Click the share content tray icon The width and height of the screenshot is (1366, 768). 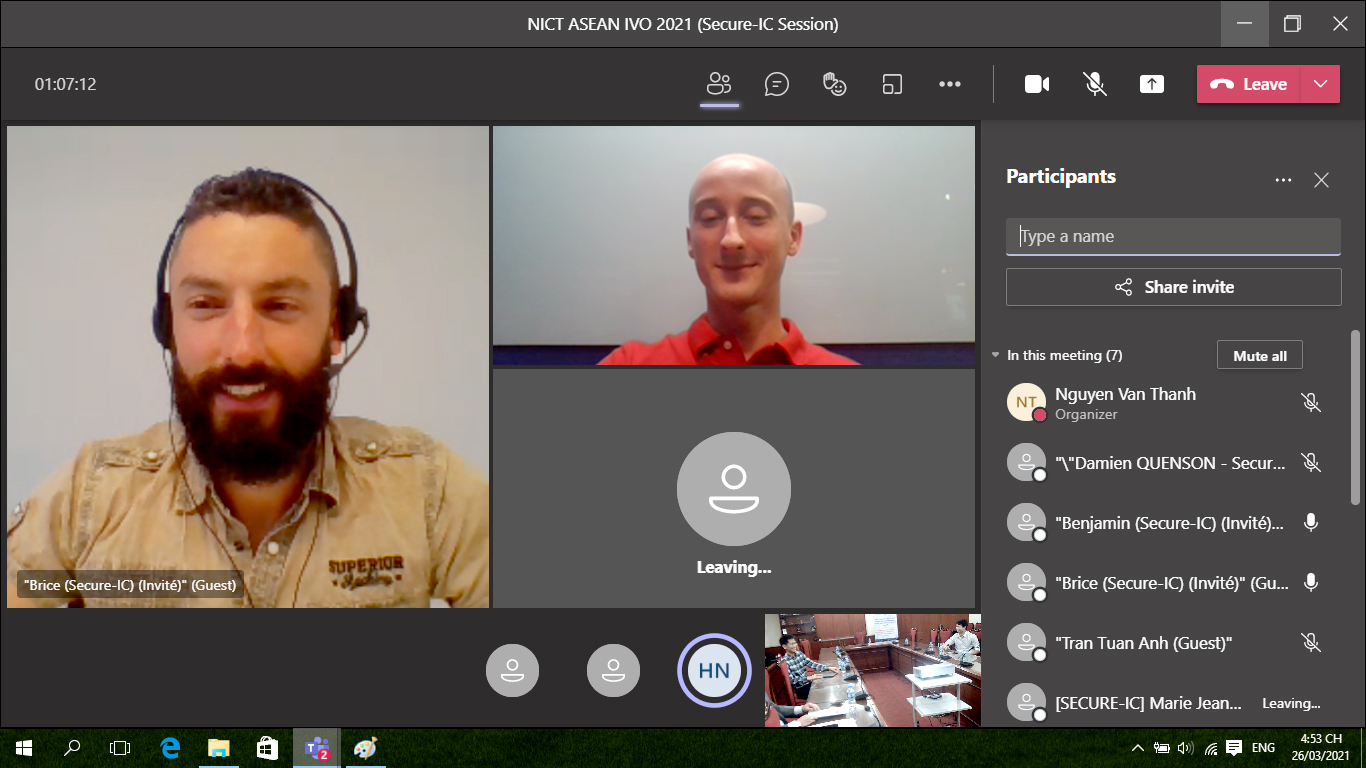[1152, 85]
